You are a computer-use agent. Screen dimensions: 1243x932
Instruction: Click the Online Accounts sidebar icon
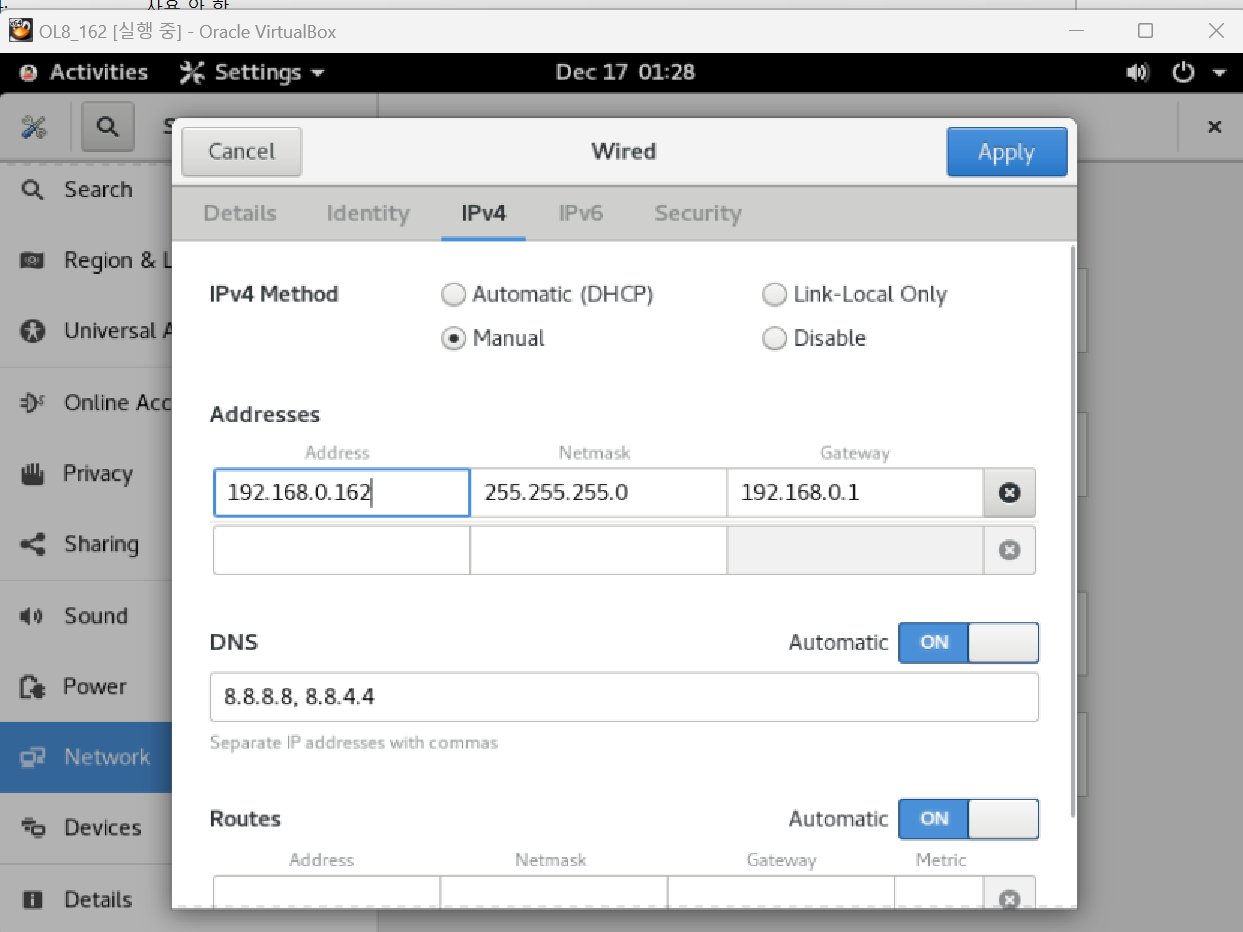(33, 402)
